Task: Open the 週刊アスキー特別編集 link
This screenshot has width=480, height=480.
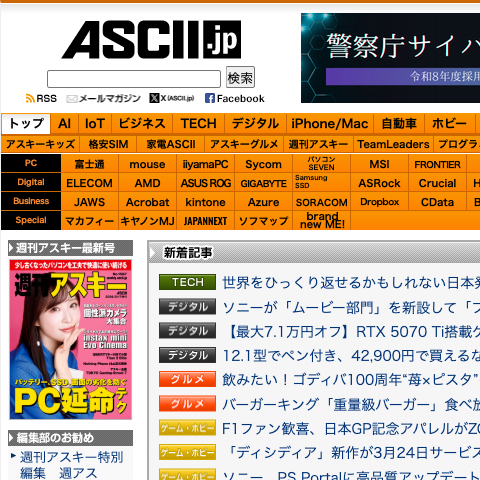Action: pos(71,465)
